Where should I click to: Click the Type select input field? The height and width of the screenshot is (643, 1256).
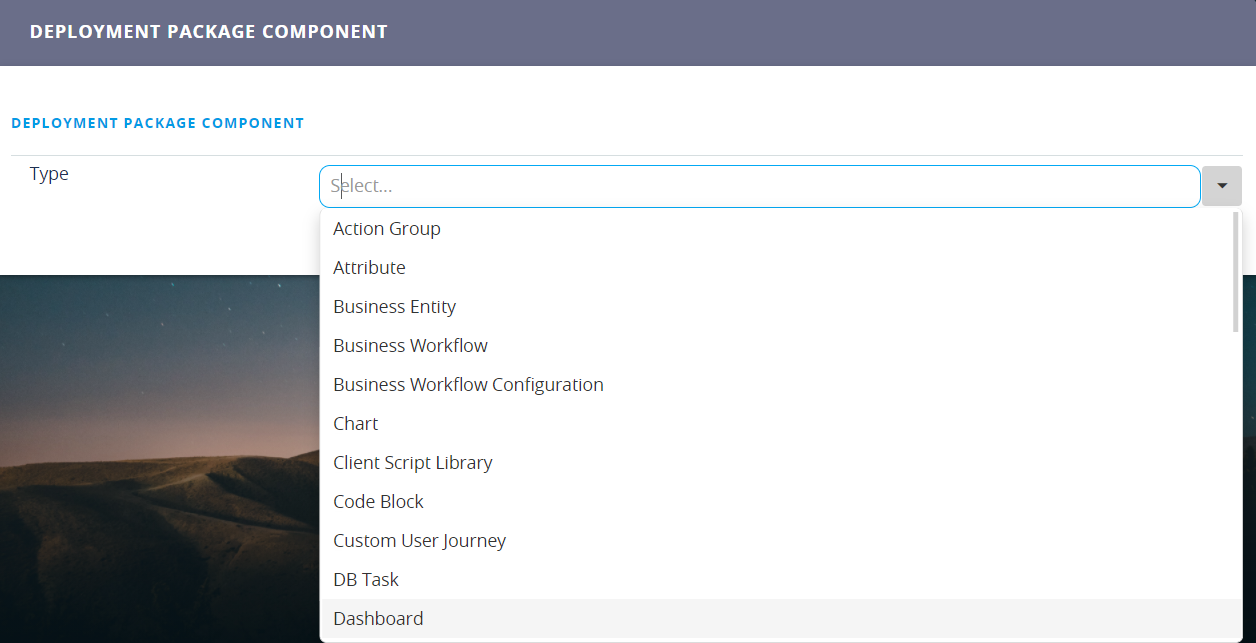click(x=759, y=186)
